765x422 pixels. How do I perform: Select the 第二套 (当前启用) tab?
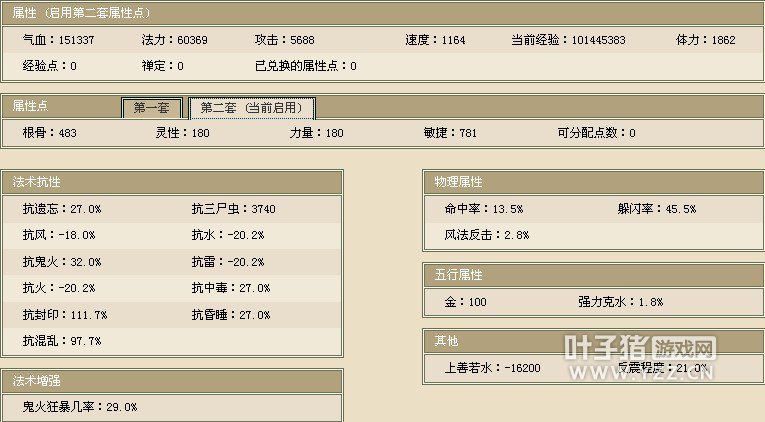pos(251,108)
